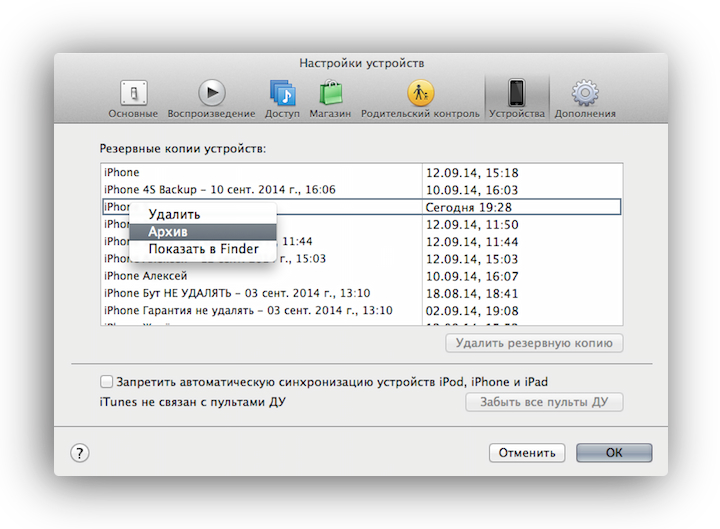
Task: Click the Забыть все пульты ДУ button
Action: pyautogui.click(x=544, y=402)
